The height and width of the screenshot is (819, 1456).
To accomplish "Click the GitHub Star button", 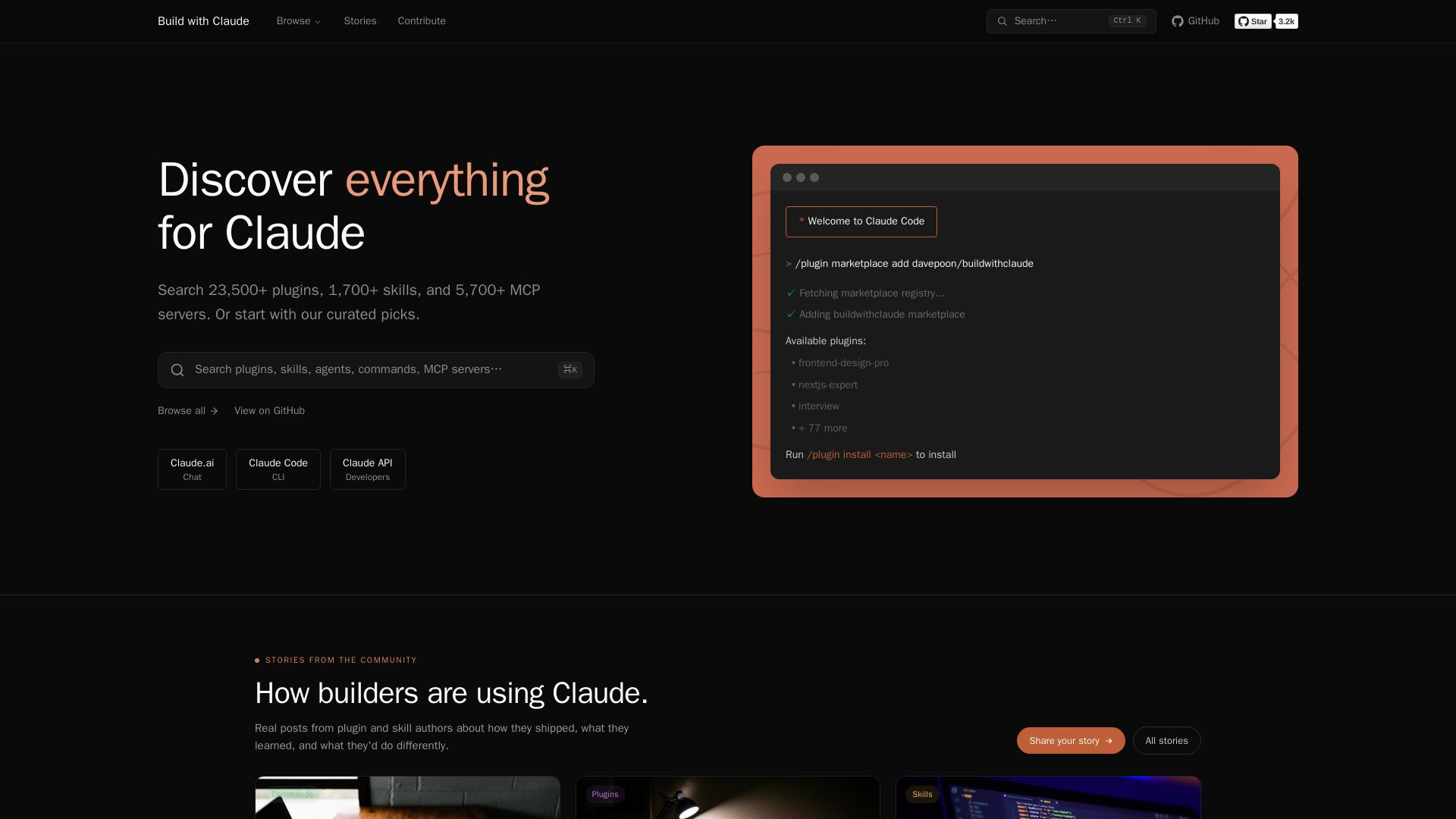I will click(x=1253, y=21).
